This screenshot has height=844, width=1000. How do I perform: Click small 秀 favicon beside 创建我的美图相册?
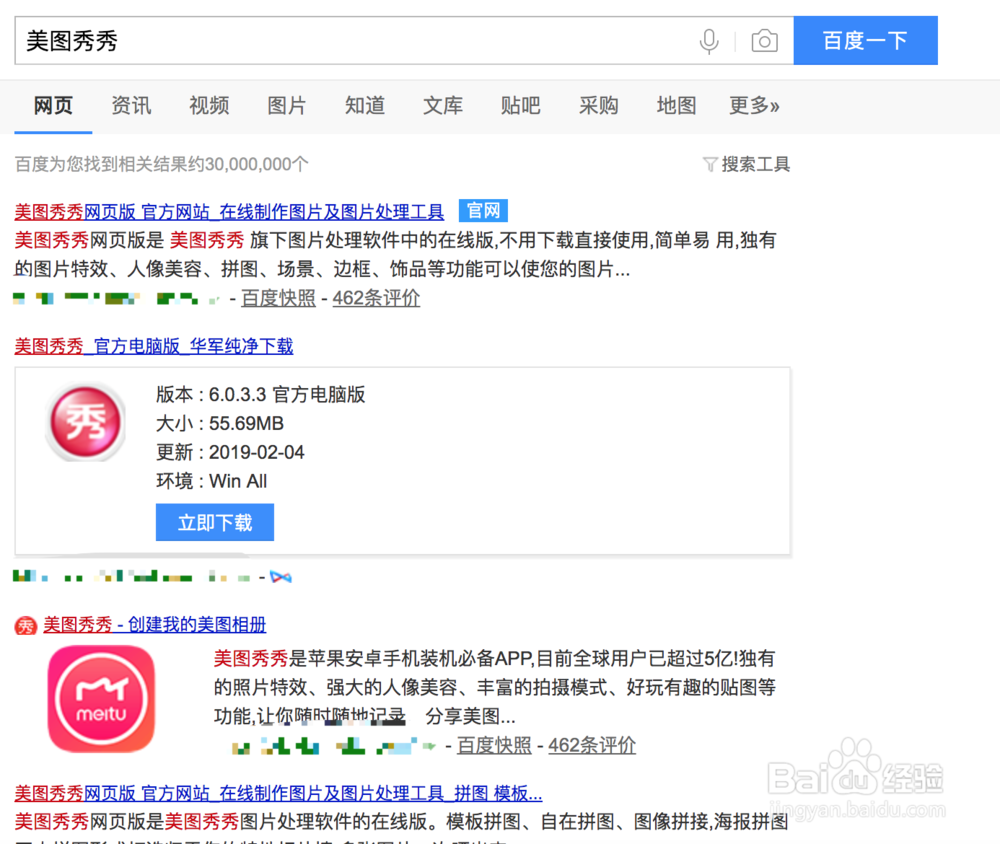click(26, 626)
